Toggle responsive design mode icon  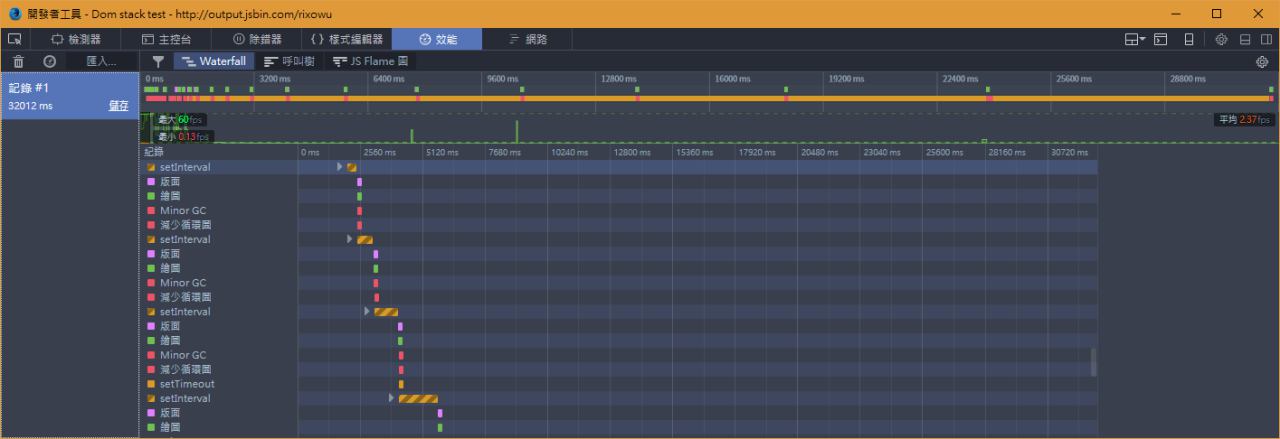click(1189, 39)
